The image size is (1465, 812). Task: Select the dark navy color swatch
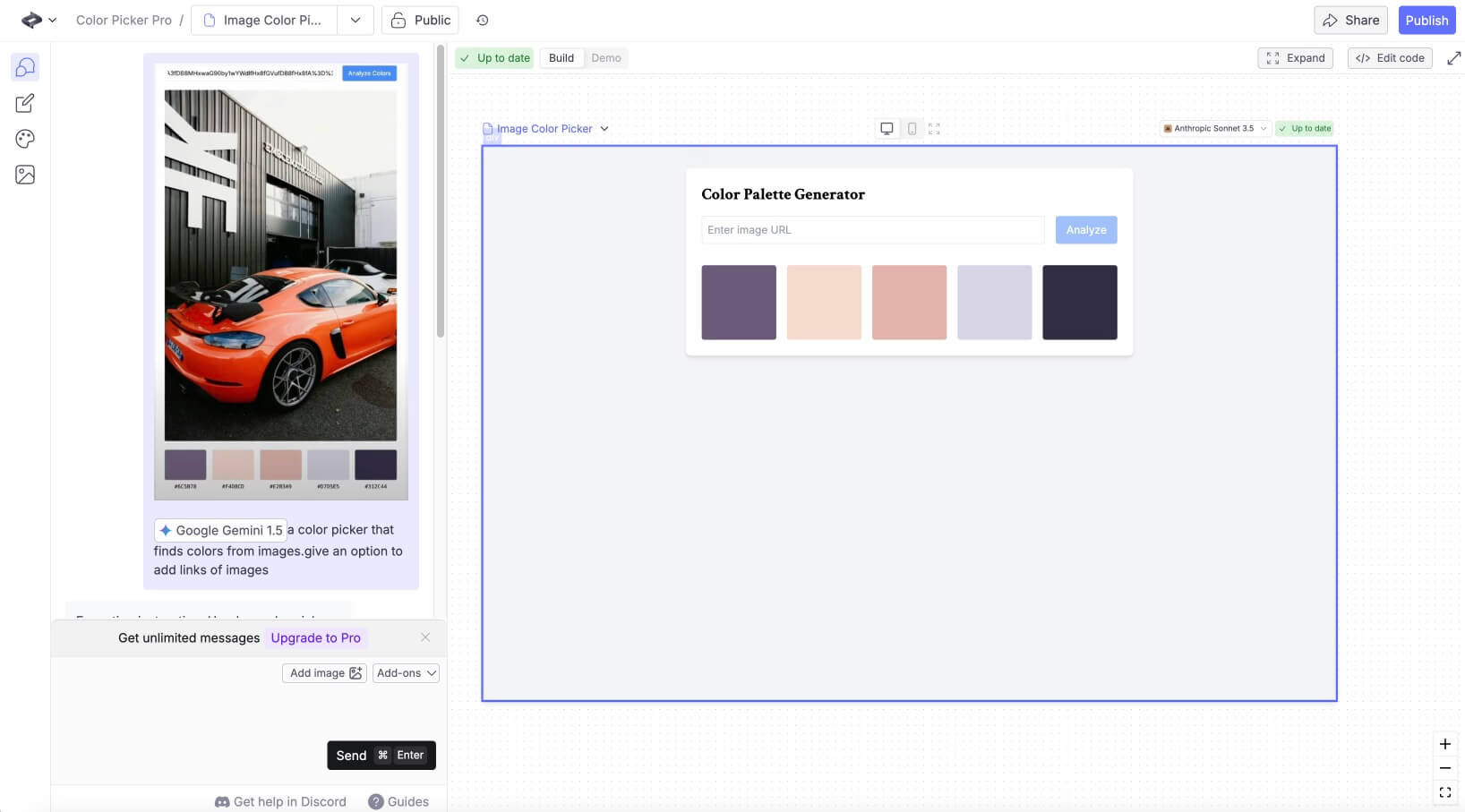click(1079, 302)
